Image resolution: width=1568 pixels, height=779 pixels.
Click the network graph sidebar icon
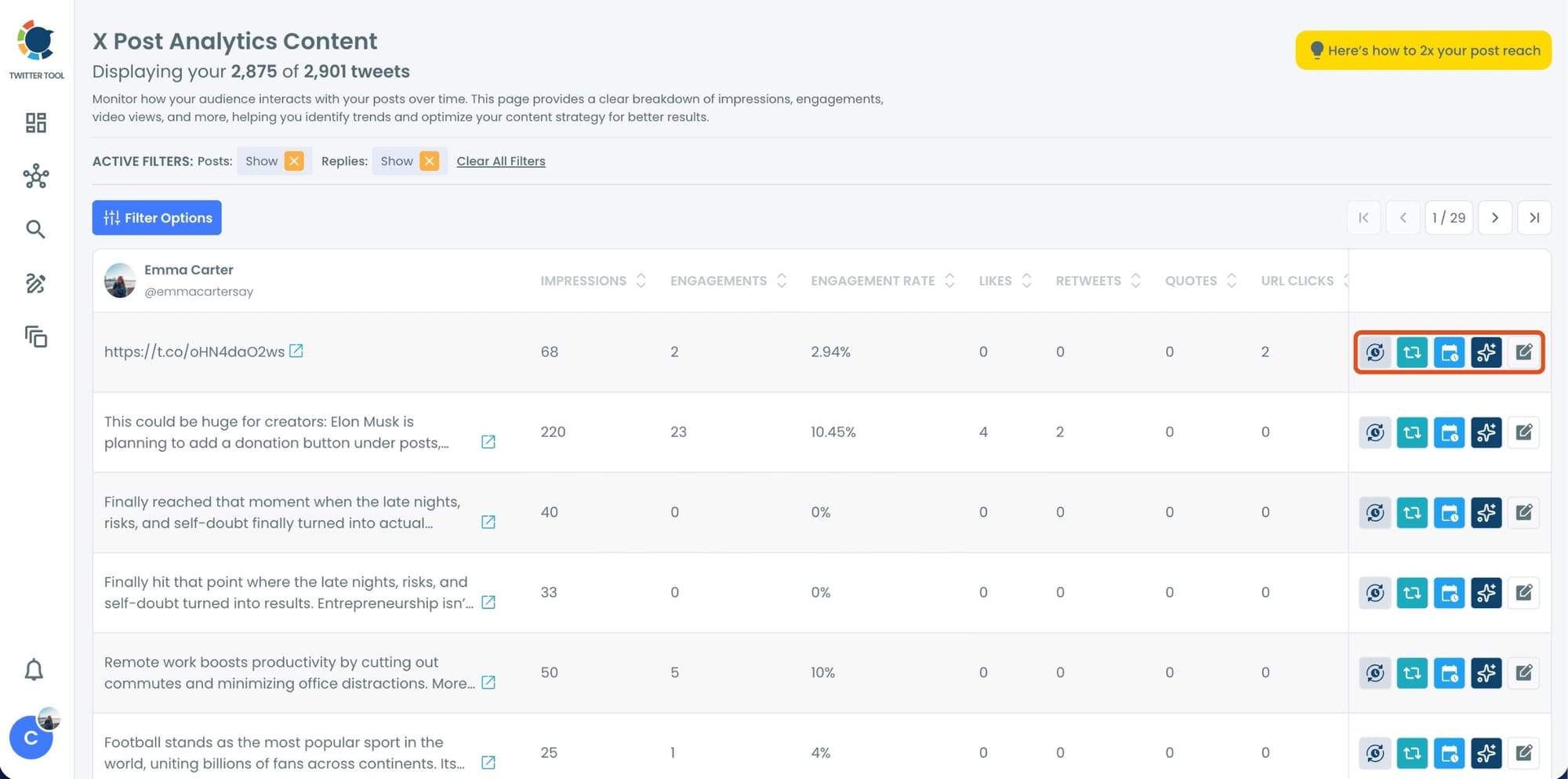coord(36,177)
